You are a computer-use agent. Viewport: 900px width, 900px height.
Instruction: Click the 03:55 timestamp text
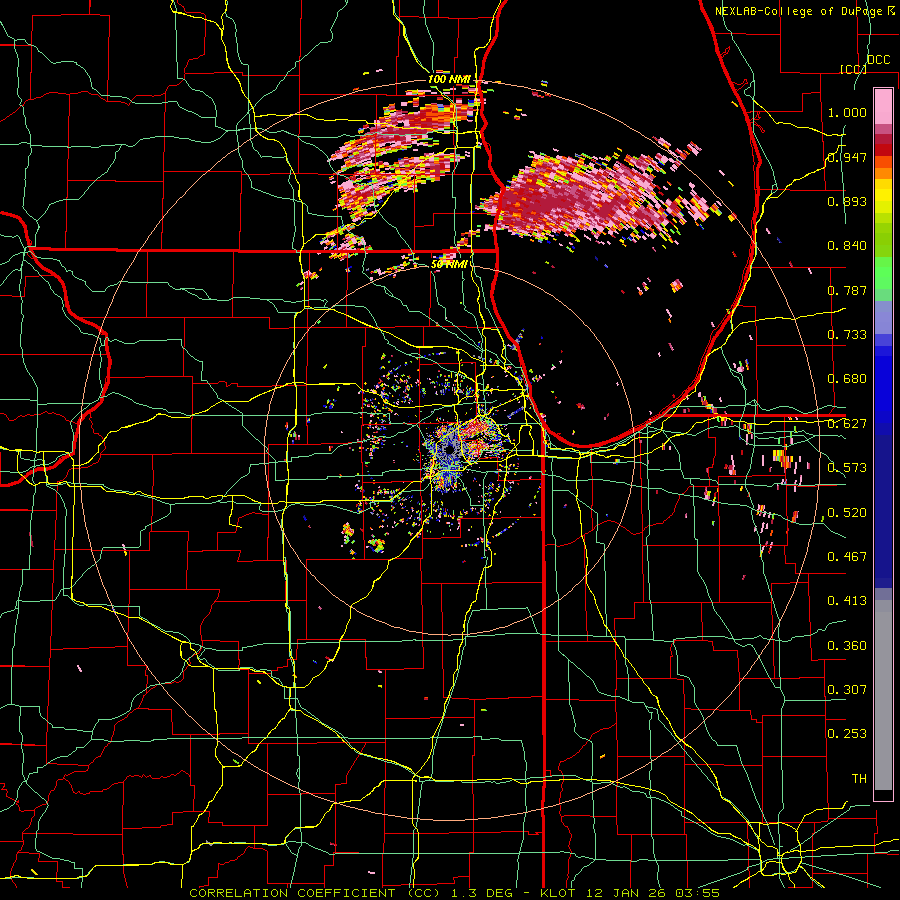(x=699, y=893)
